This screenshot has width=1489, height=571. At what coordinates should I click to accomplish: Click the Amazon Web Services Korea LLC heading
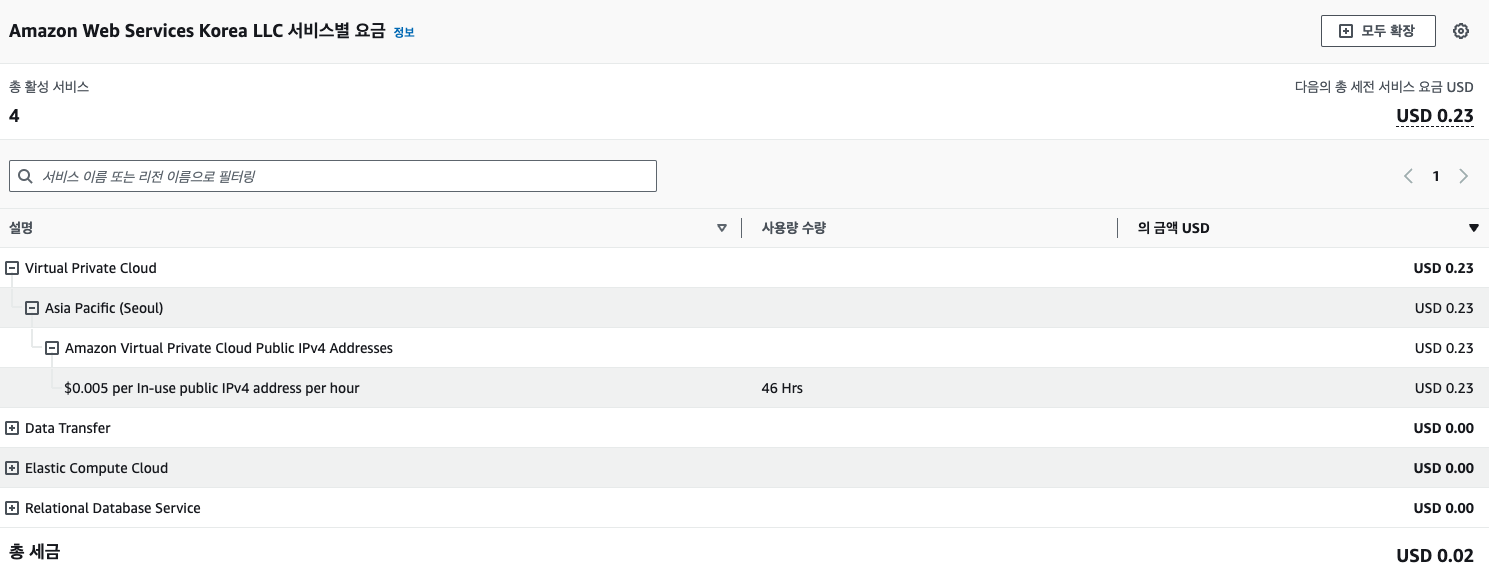[197, 31]
